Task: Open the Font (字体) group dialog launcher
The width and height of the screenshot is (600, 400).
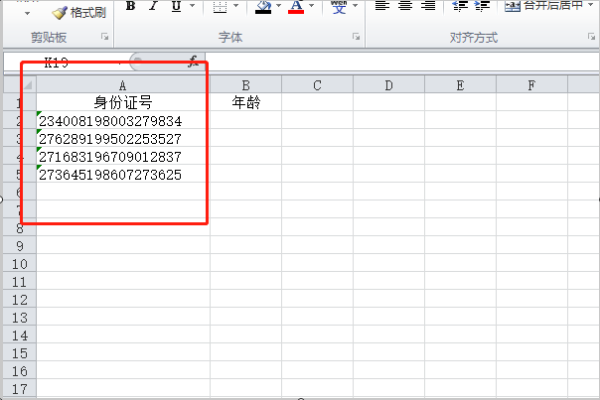Action: tap(356, 37)
